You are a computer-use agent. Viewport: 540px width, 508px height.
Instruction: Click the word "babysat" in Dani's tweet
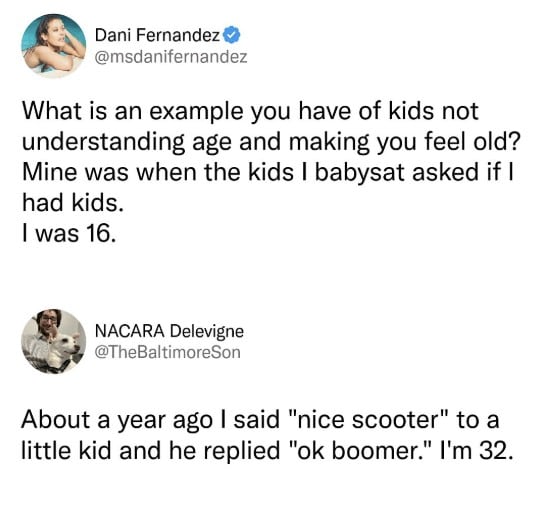click(360, 173)
